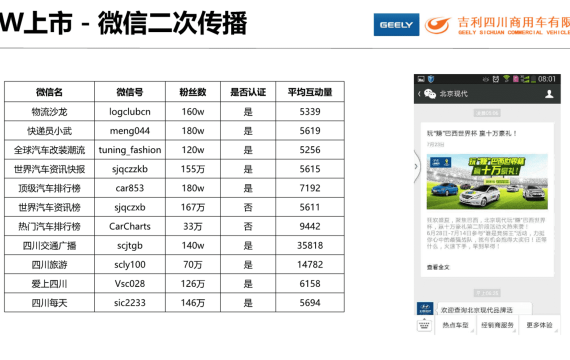Tap the article title about 巴西世界杯
570x360 pixels.
tap(472, 133)
